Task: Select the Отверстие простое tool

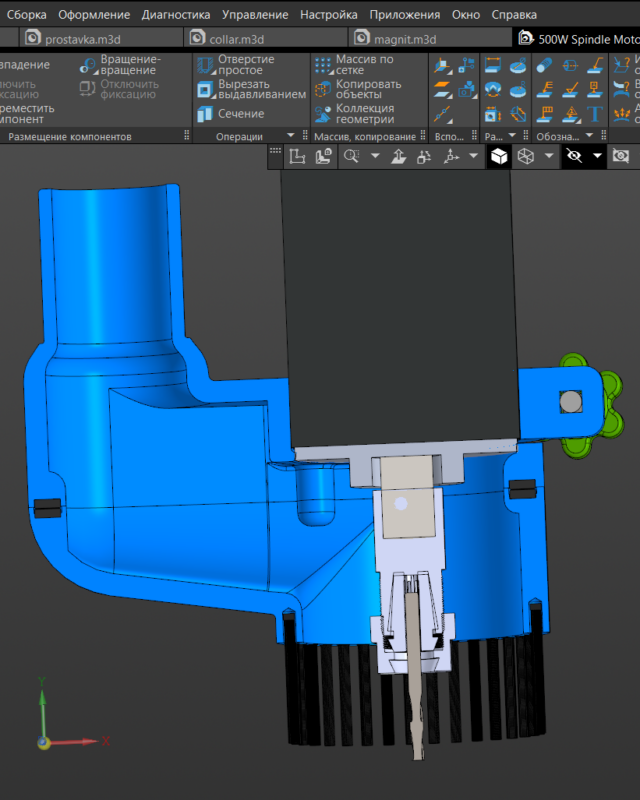Action: (x=205, y=66)
